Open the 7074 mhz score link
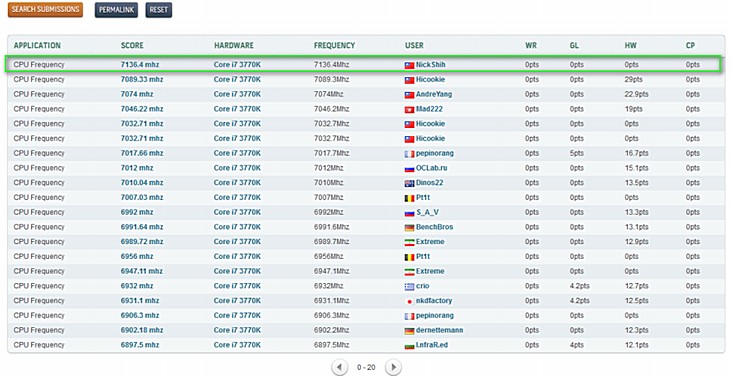Screen dimensions: 731x378 137,94
